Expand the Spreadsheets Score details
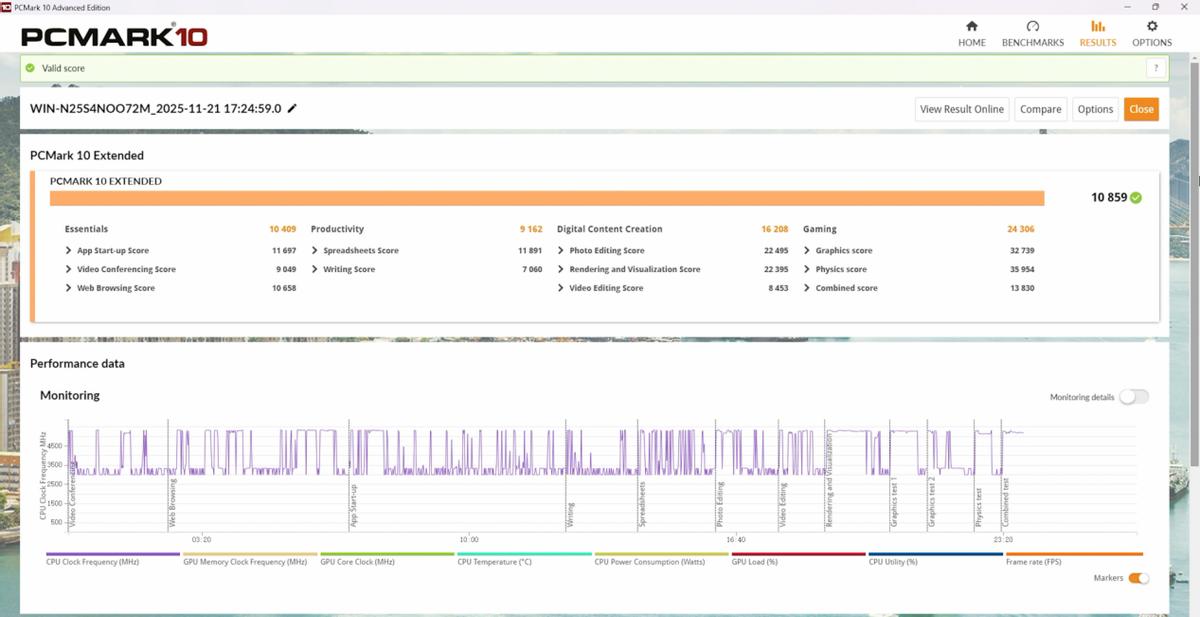The image size is (1200, 617). [x=315, y=251]
